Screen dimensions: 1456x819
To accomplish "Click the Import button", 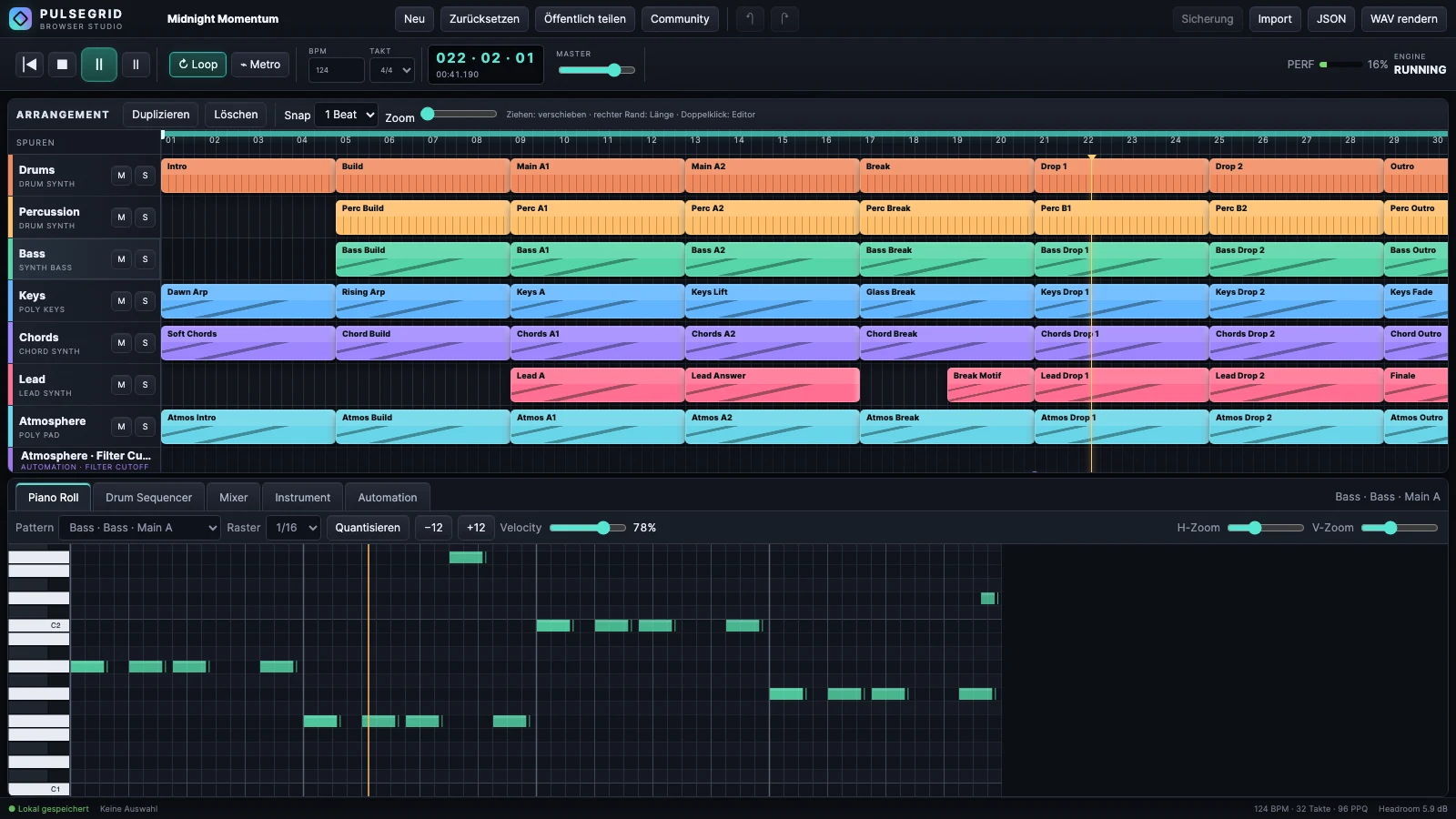I will 1274,19.
